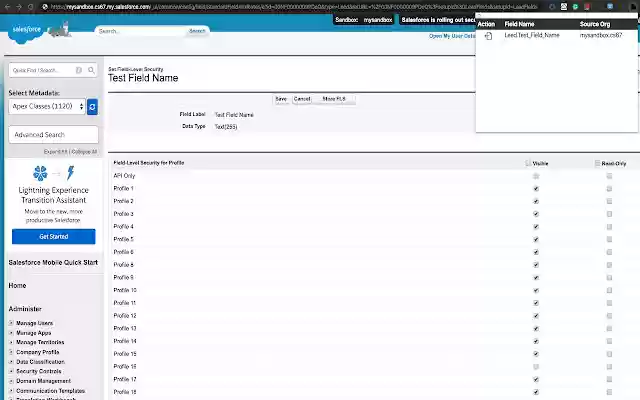Toggle Visible checkbox for Profile 1

click(536, 189)
